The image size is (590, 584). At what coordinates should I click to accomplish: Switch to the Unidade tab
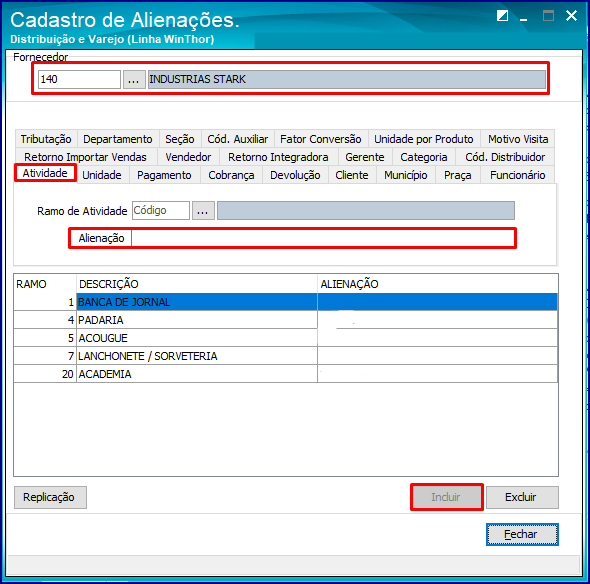click(x=102, y=175)
